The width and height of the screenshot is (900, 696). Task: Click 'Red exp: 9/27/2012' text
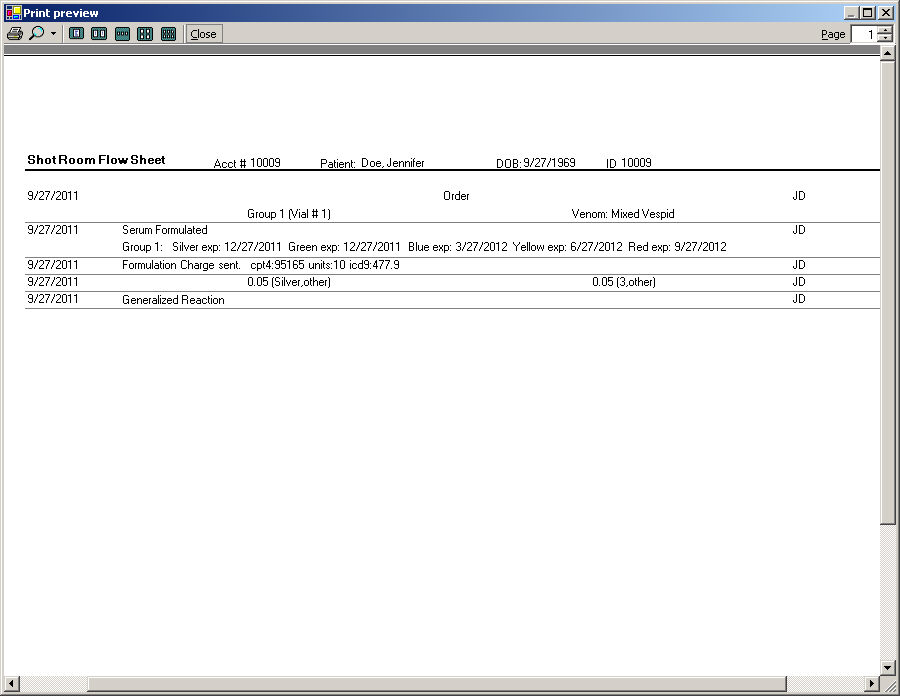(x=677, y=247)
